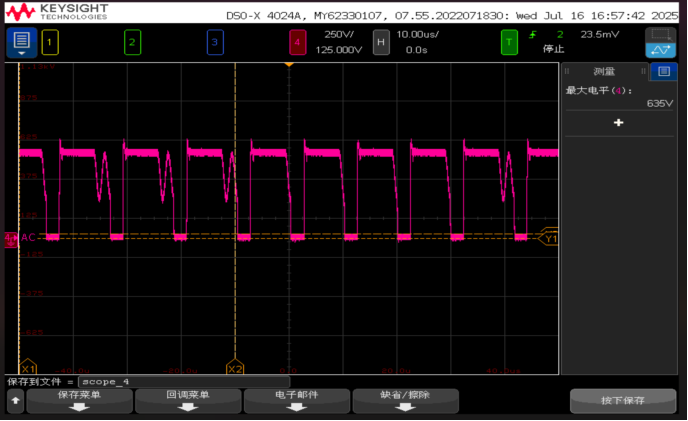
Task: Click the waveform autoscale icon
Action: 661,50
